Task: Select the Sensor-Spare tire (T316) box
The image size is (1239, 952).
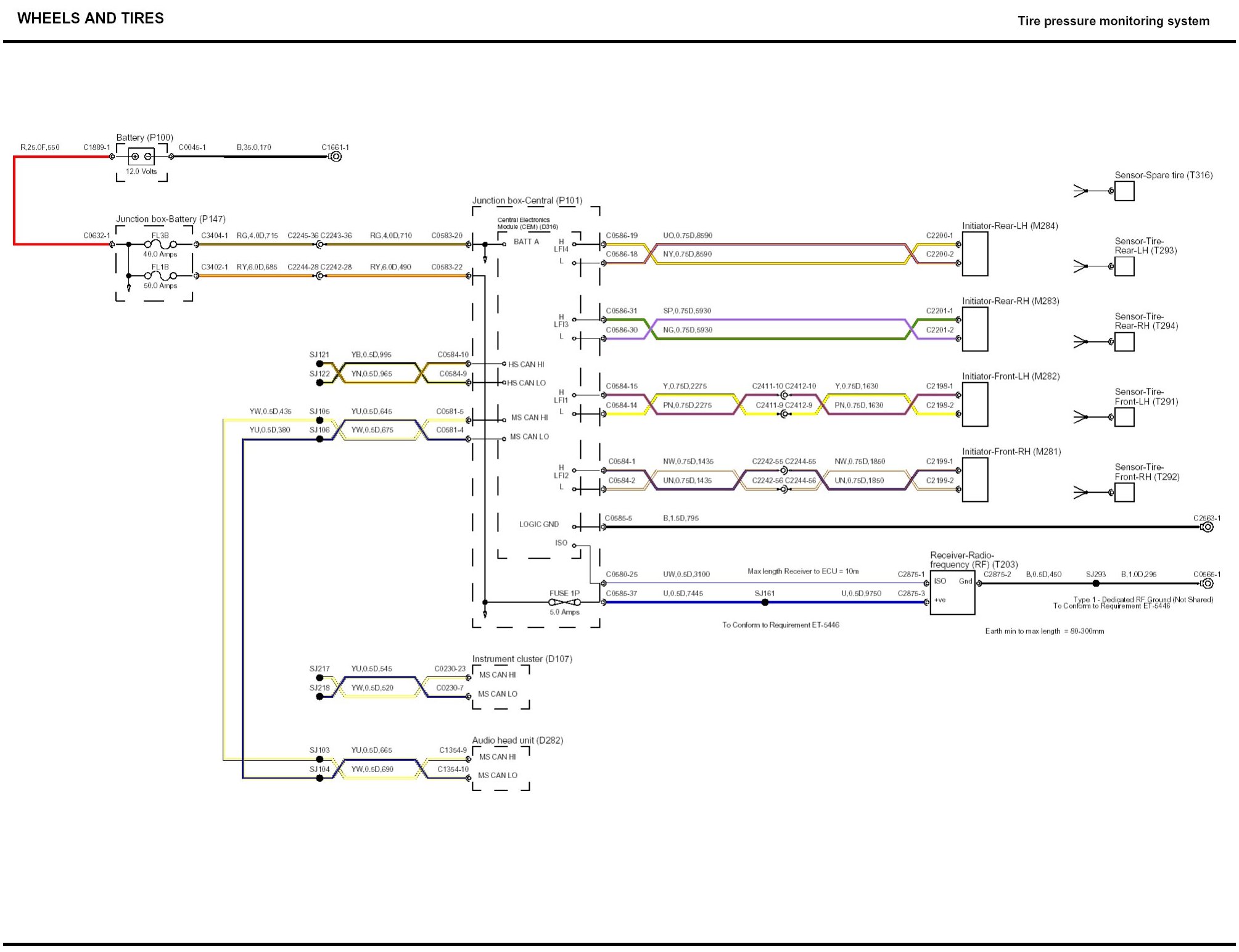Action: click(x=1124, y=191)
